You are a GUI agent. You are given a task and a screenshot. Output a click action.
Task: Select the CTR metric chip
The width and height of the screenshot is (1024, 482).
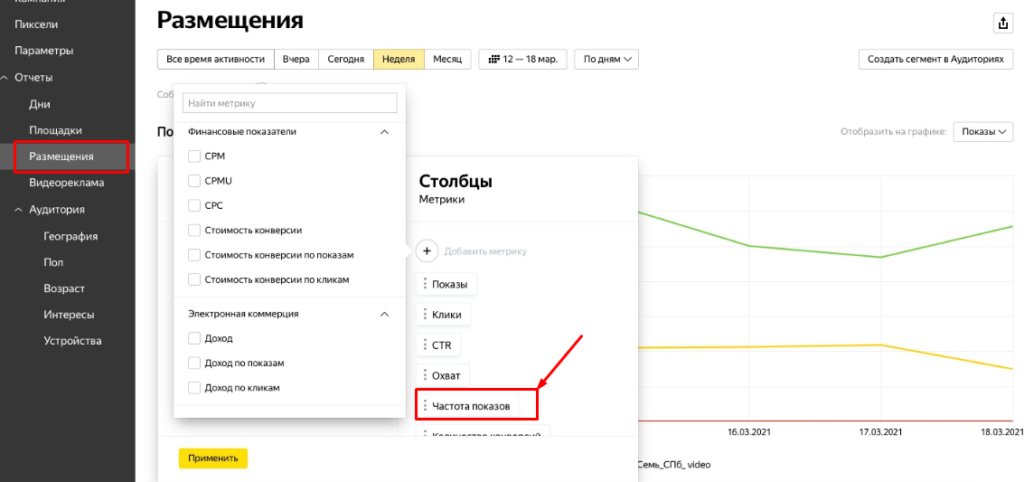point(438,345)
